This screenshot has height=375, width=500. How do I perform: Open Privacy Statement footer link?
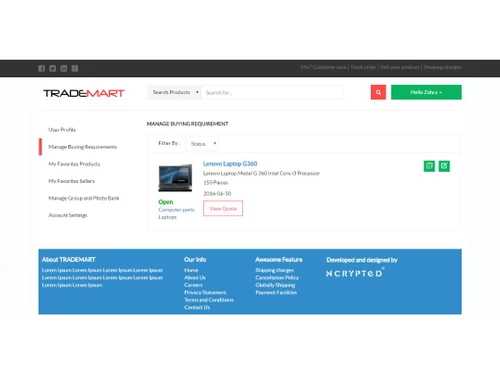point(205,292)
